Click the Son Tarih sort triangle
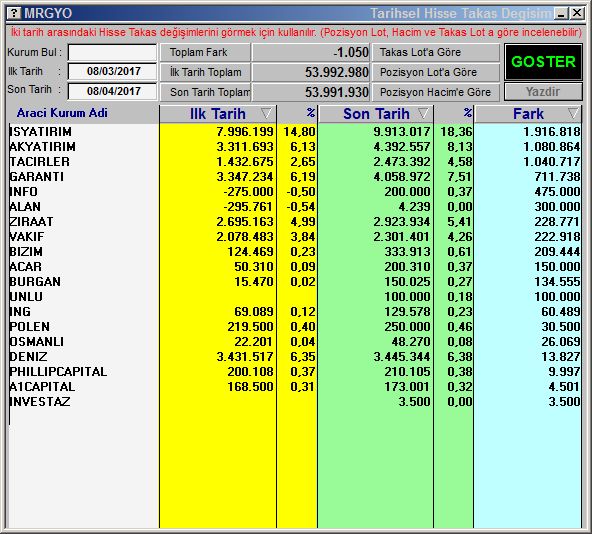This screenshot has width=592, height=534. [423, 113]
